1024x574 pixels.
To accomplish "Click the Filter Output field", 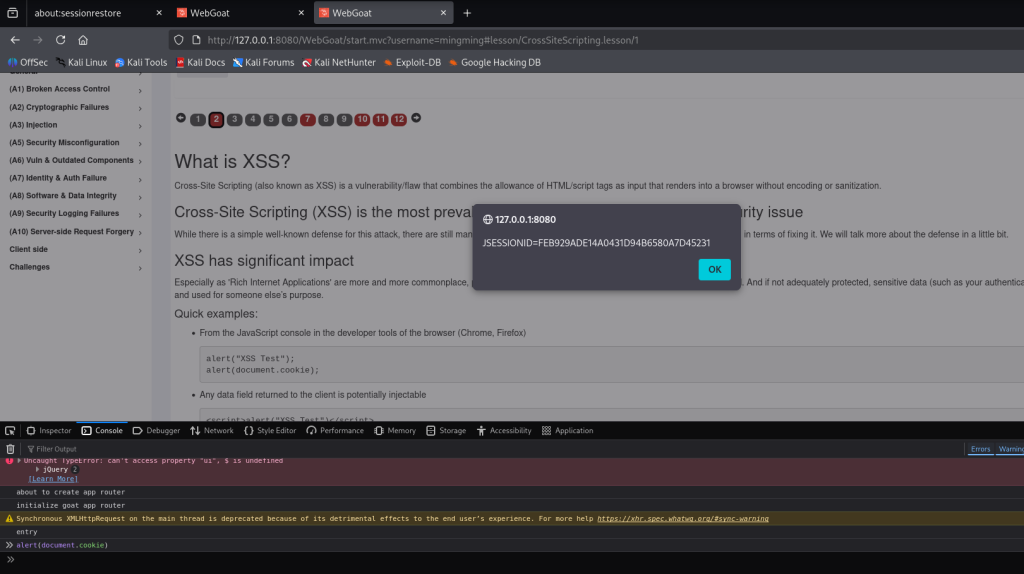I will (x=493, y=449).
